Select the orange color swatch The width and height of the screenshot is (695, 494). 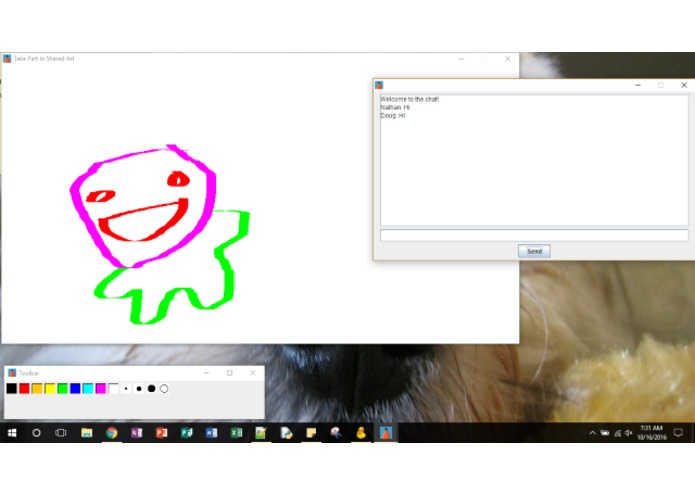pyautogui.click(x=37, y=389)
